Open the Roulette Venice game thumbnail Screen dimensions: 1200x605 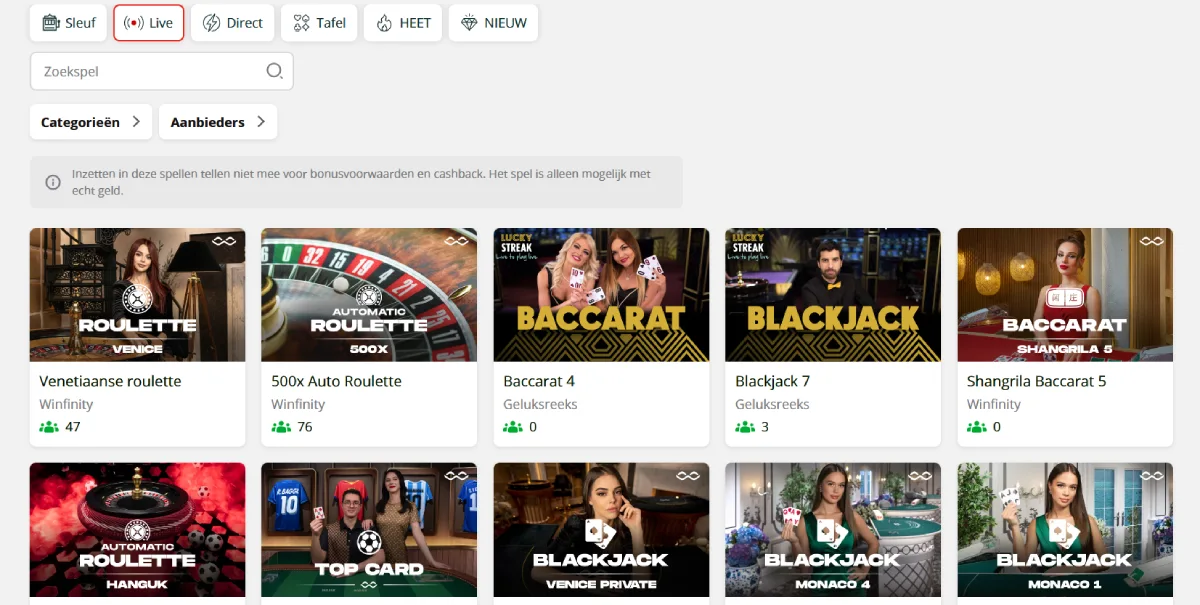(x=137, y=295)
